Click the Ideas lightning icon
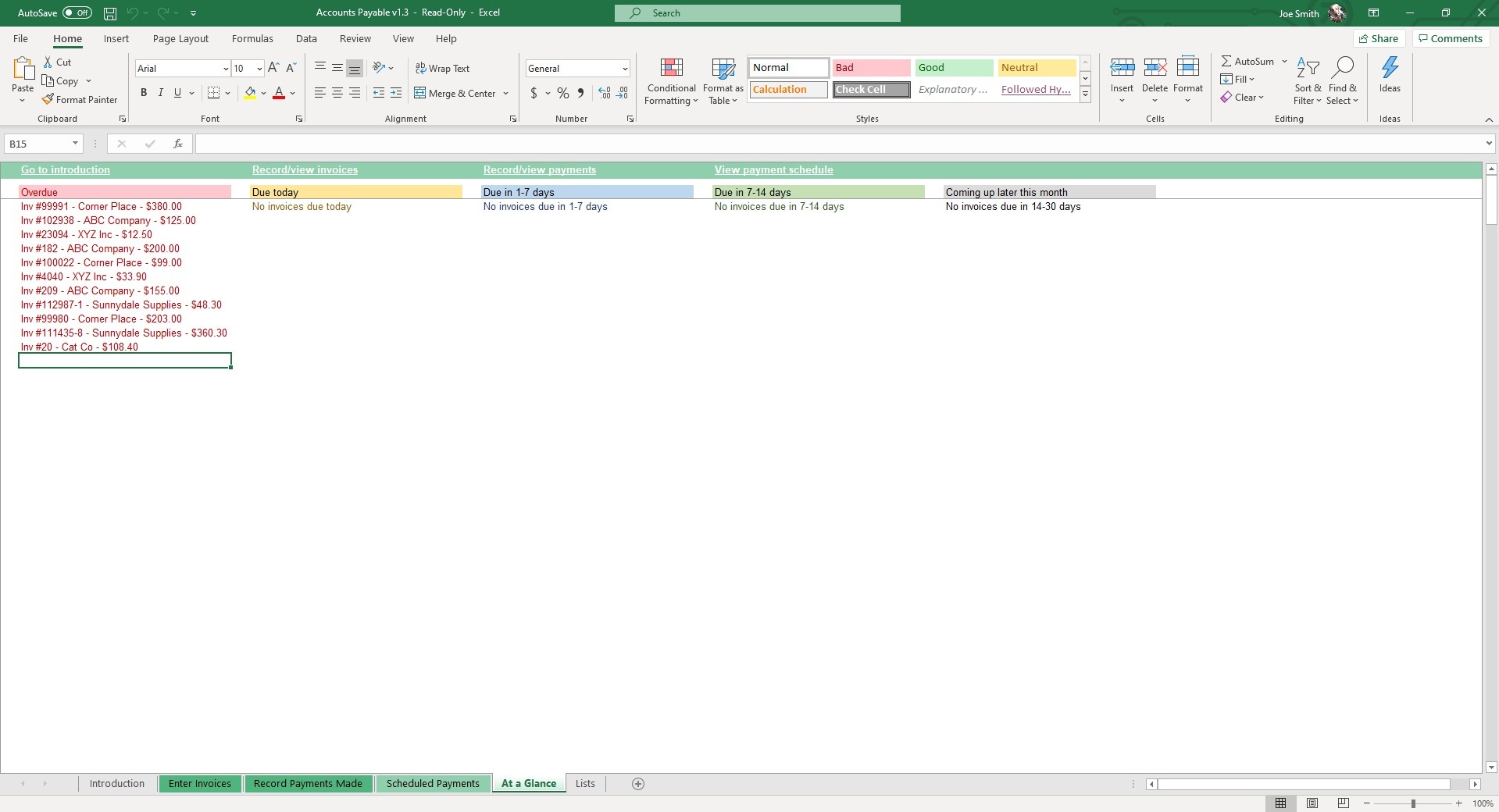 pos(1390,68)
